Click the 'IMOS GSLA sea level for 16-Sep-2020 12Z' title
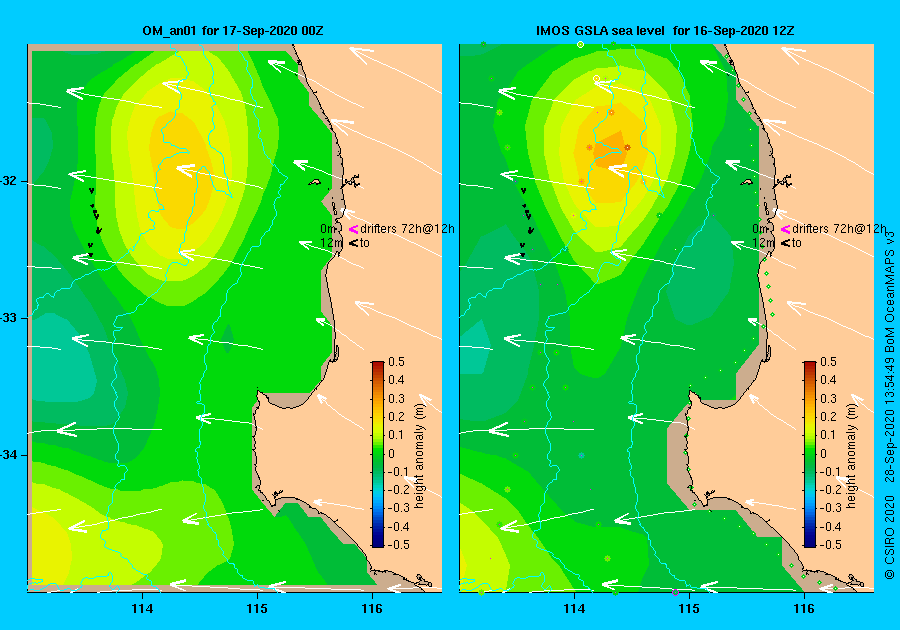 (x=665, y=31)
